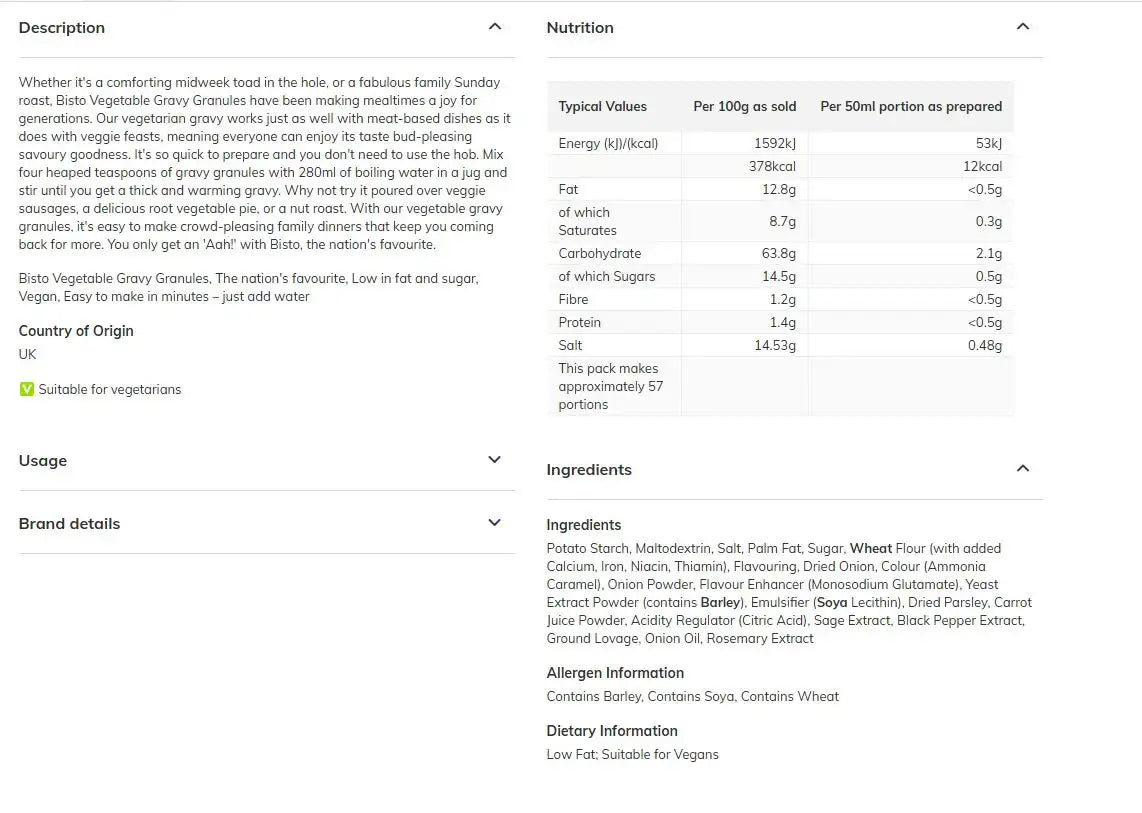Image resolution: width=1142 pixels, height=813 pixels.
Task: Click the Nutrition section heading
Action: click(580, 28)
